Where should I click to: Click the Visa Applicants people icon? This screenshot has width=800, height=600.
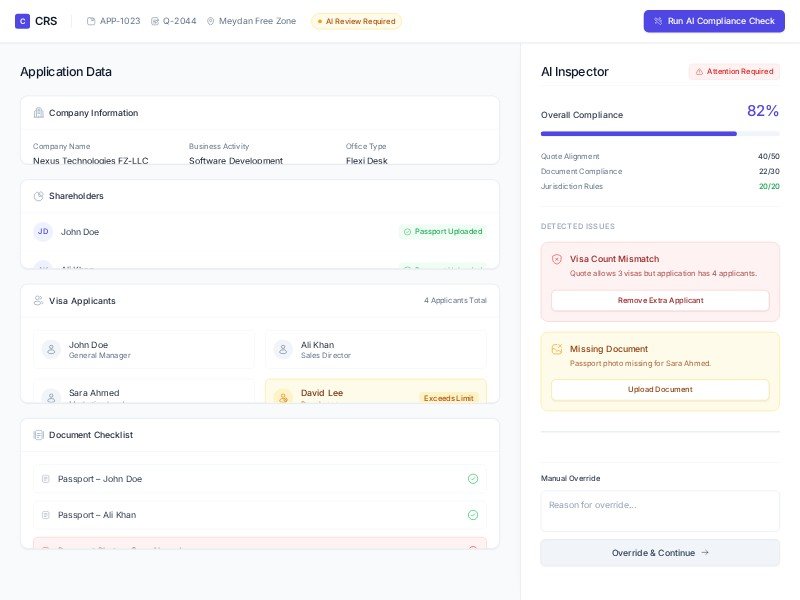click(x=39, y=301)
